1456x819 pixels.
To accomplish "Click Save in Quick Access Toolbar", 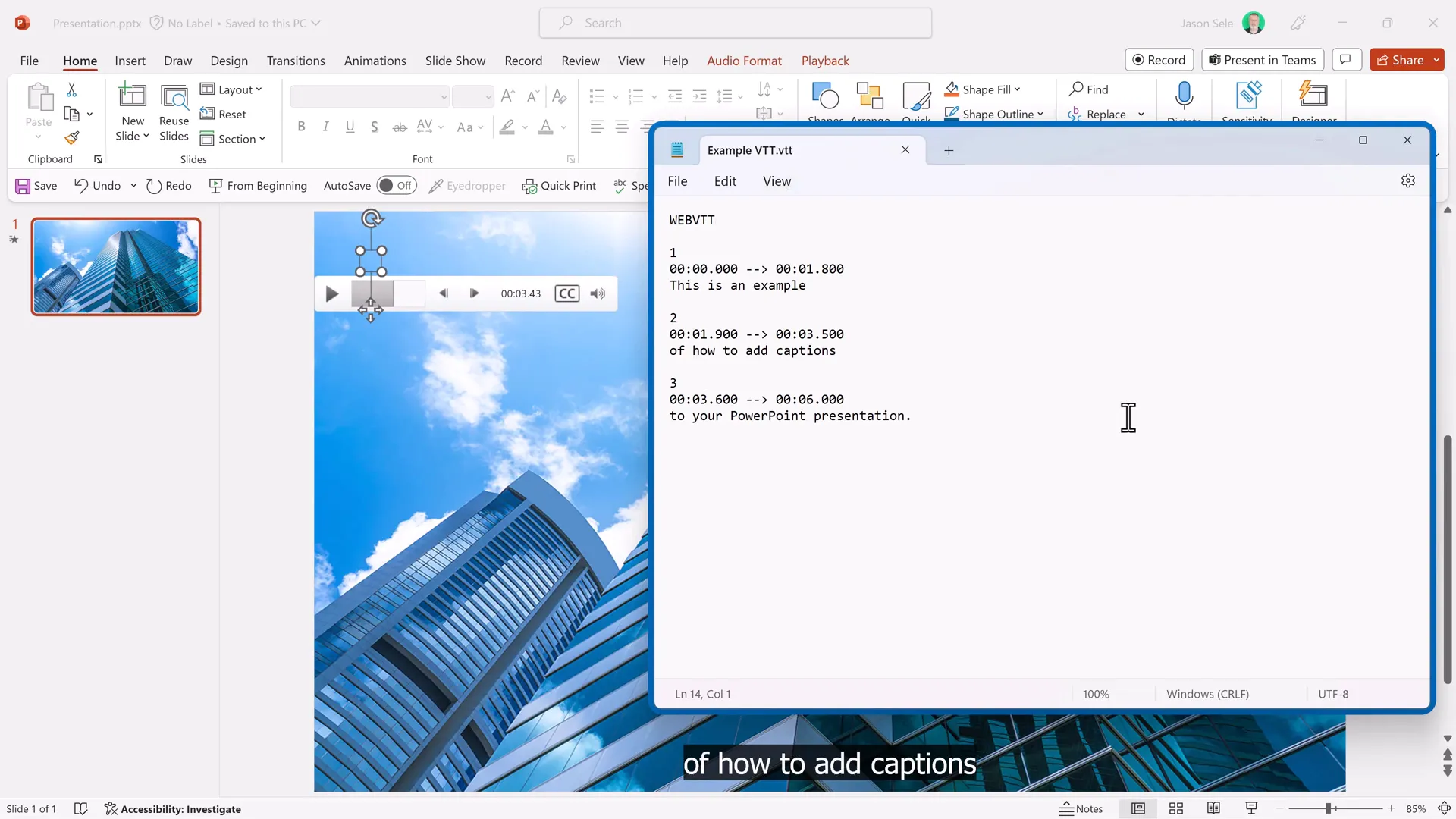I will click(x=36, y=186).
